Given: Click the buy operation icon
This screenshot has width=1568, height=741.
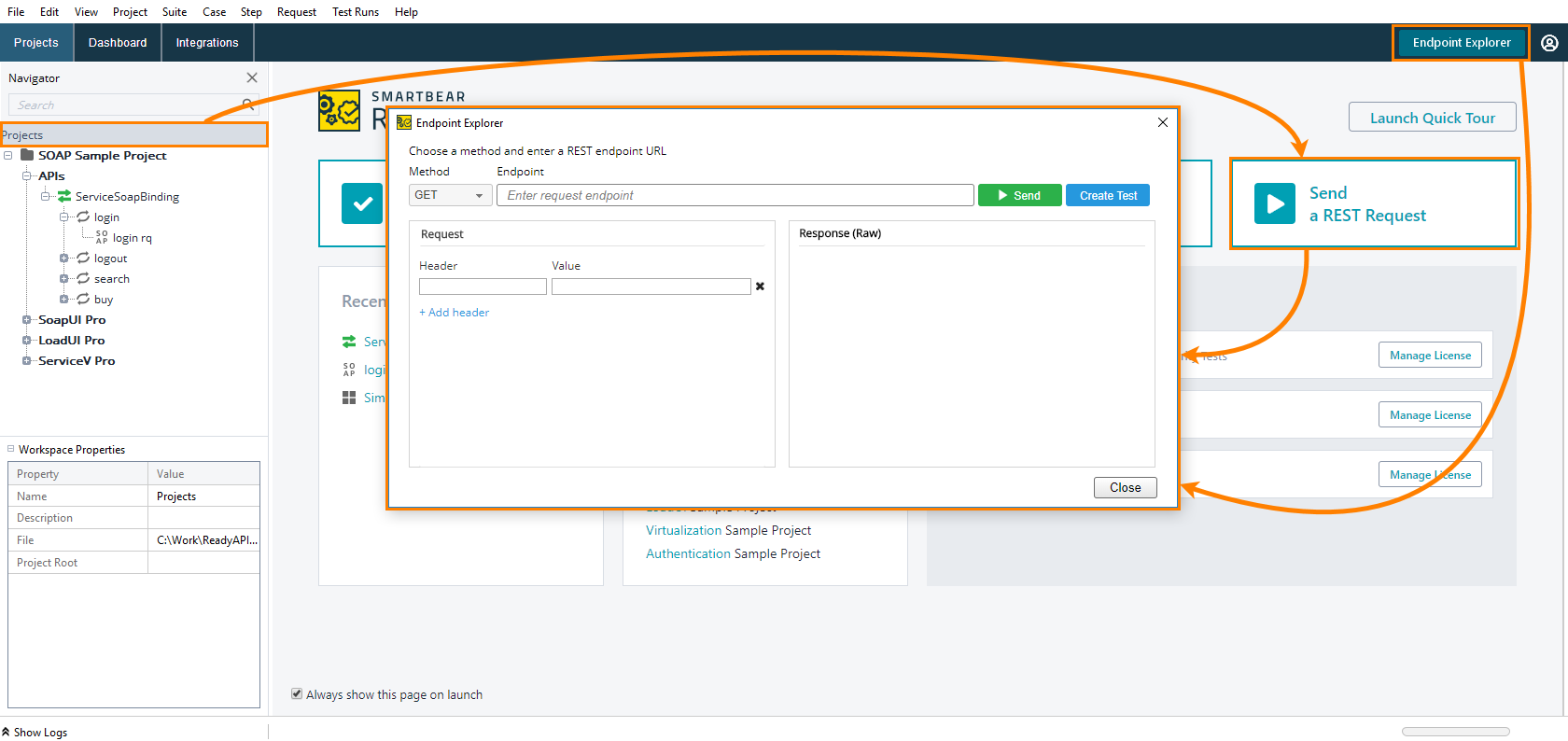Looking at the screenshot, I should pyautogui.click(x=83, y=299).
